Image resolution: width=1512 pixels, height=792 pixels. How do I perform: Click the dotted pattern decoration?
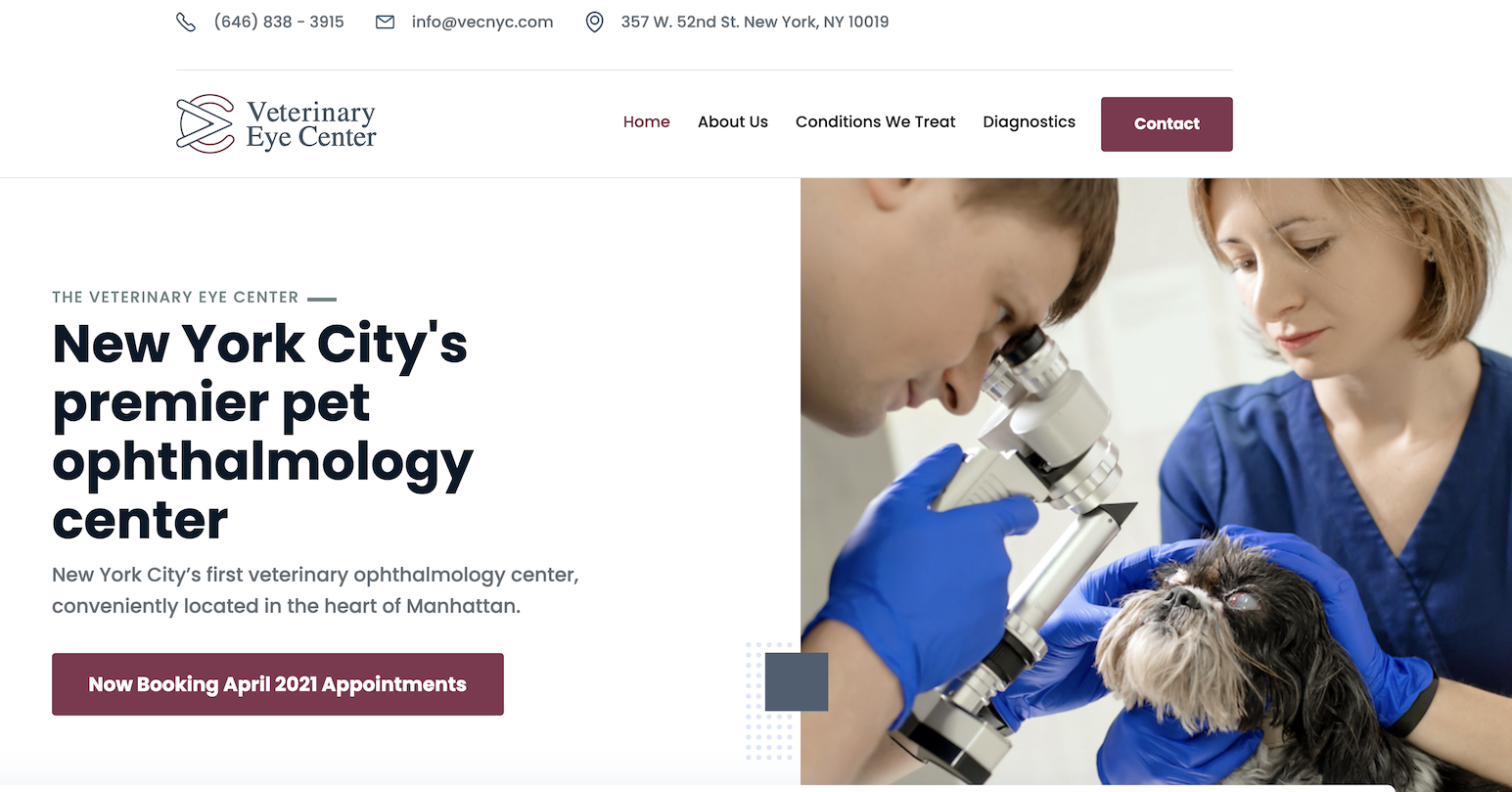tap(769, 701)
